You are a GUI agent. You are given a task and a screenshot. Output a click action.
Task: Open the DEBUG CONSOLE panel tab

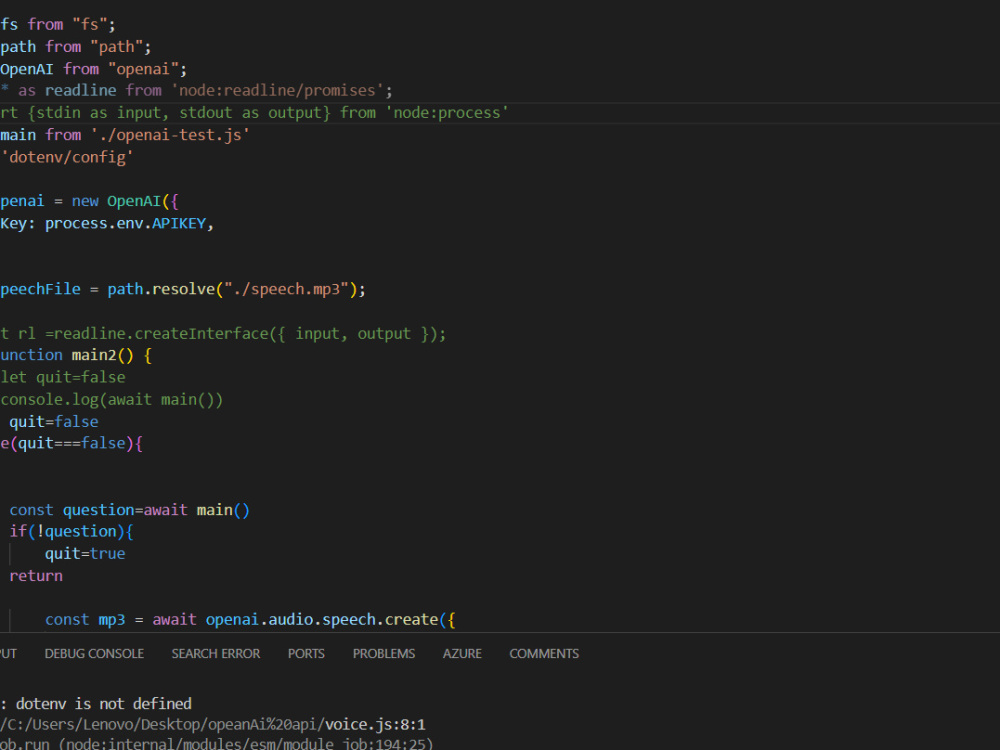[94, 654]
